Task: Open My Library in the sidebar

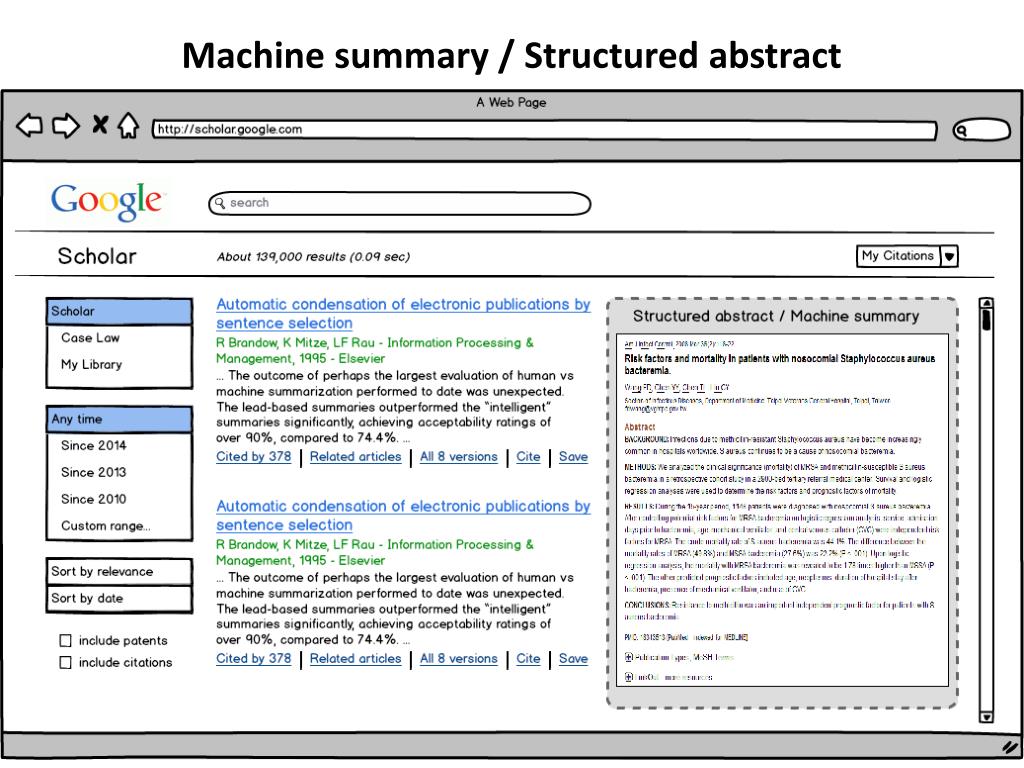Action: point(91,364)
